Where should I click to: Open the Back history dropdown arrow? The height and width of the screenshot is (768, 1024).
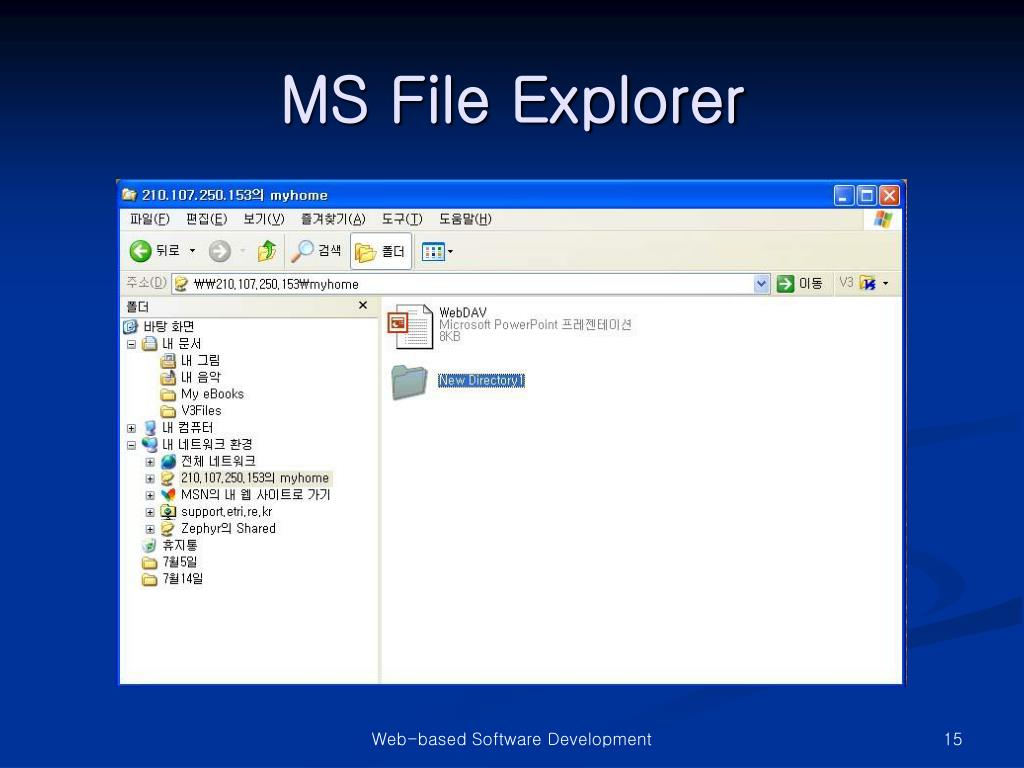192,251
